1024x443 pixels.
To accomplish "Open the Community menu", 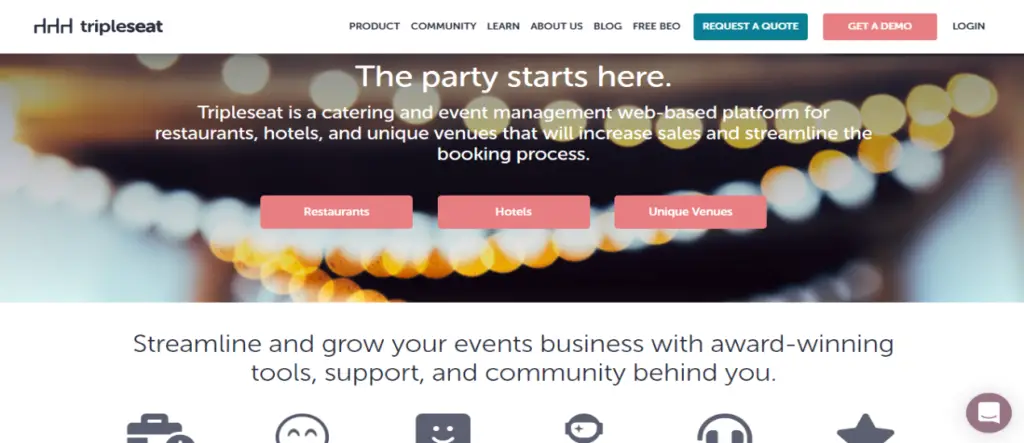I will tap(443, 26).
